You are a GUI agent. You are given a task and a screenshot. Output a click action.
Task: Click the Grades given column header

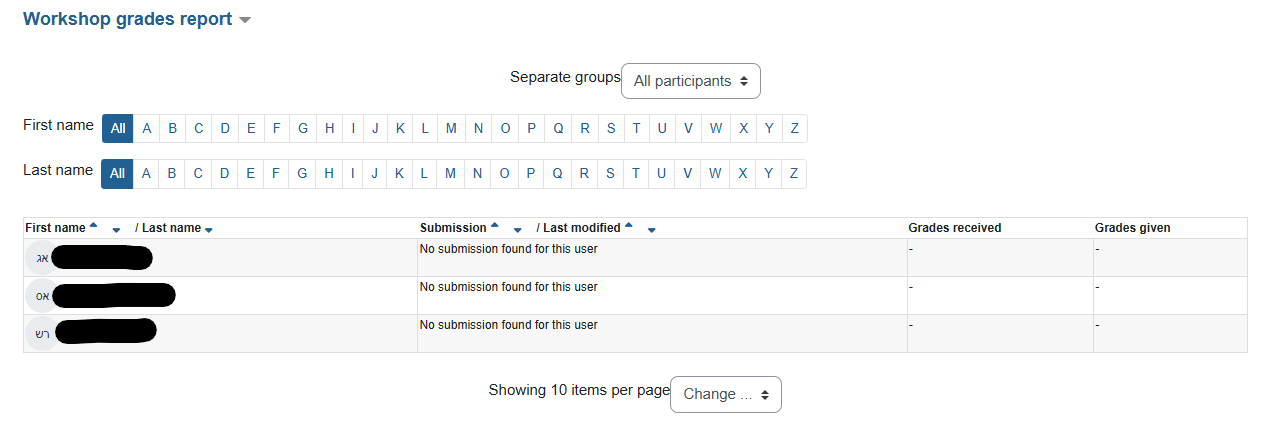[x=1133, y=228]
